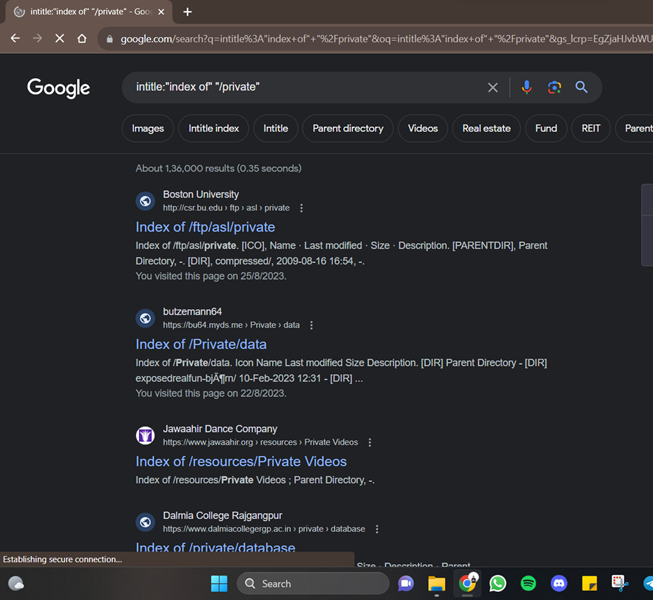Viewport: 653px width, 600px height.
Task: Open Sticky Notes from the taskbar
Action: [589, 583]
